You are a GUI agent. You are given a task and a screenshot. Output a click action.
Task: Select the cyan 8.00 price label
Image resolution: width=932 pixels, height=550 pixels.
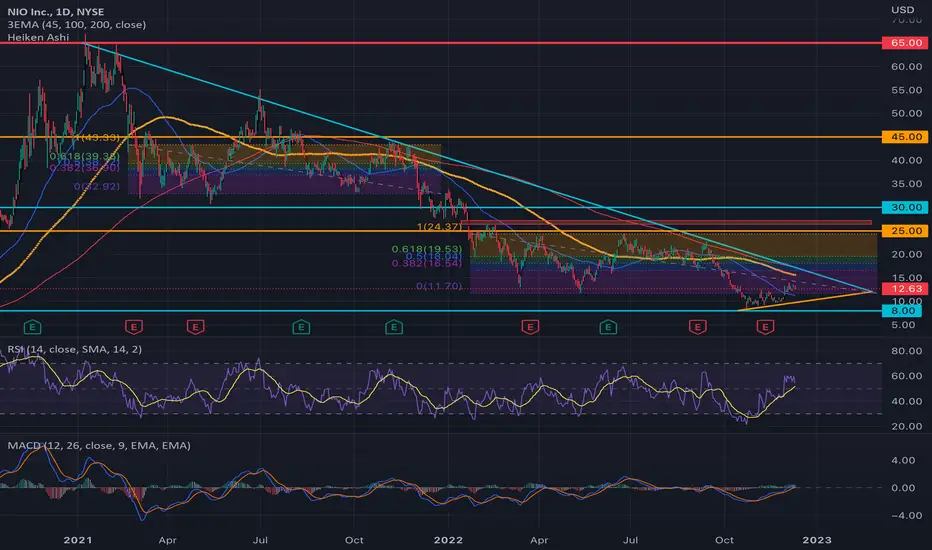[x=903, y=310]
